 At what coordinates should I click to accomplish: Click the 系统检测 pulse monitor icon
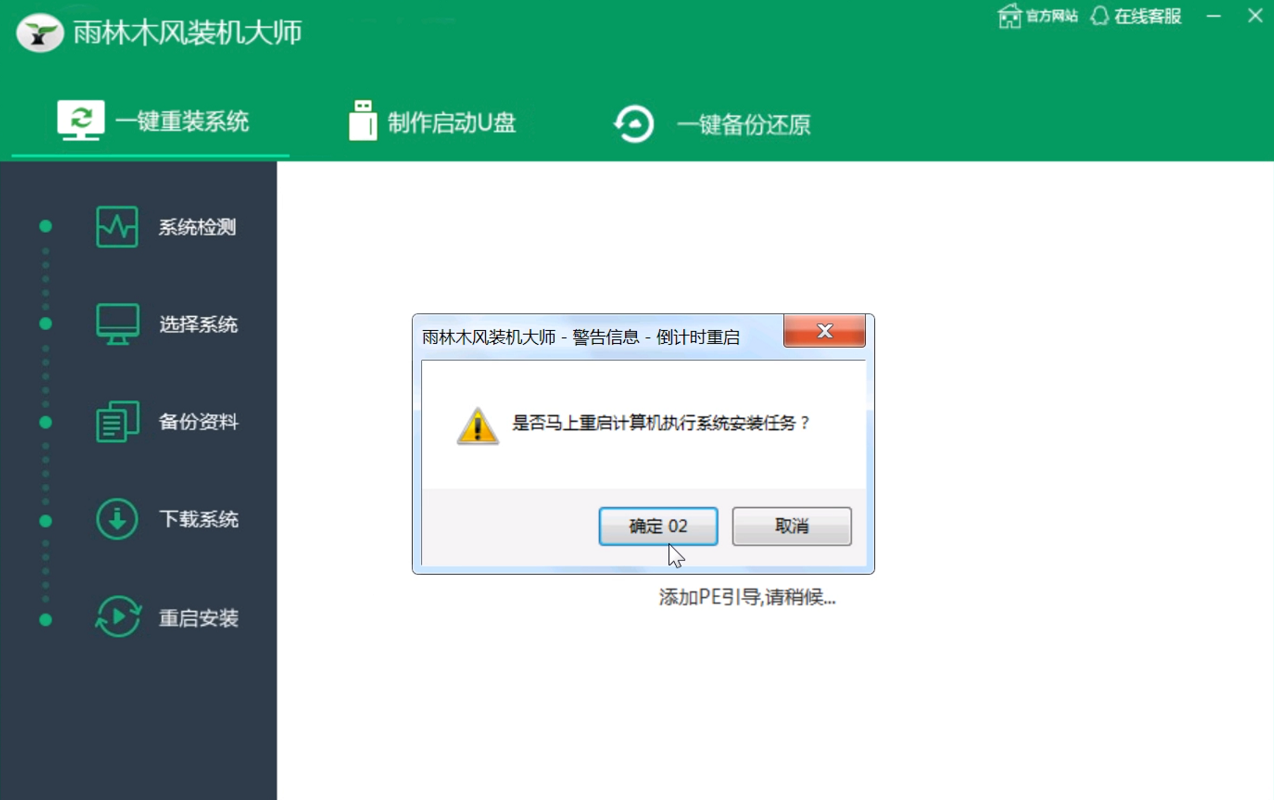[x=117, y=227]
